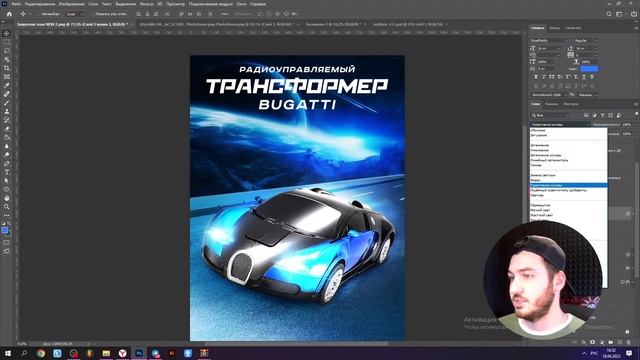Toggle Strikethrough in Character panel
Screen dimensions: 640x360
(592, 77)
